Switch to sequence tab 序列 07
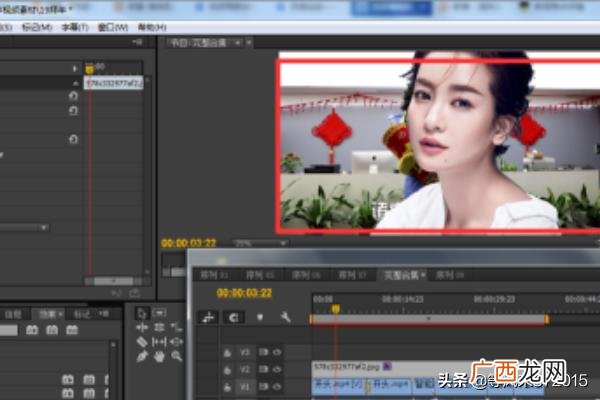 point(352,275)
